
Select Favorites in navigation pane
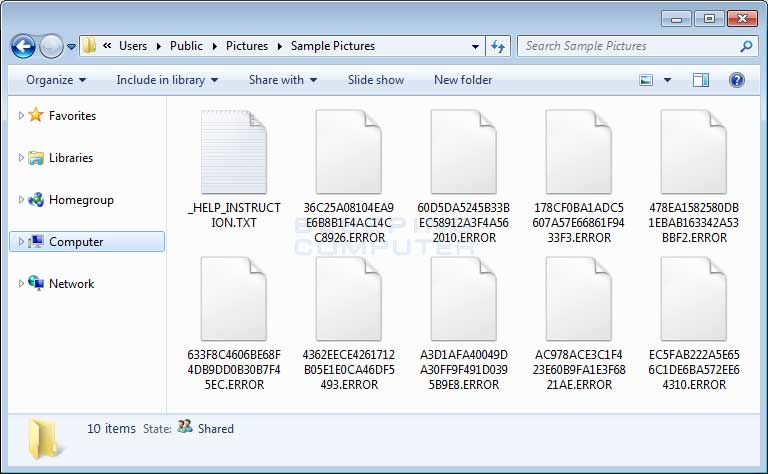[x=72, y=116]
